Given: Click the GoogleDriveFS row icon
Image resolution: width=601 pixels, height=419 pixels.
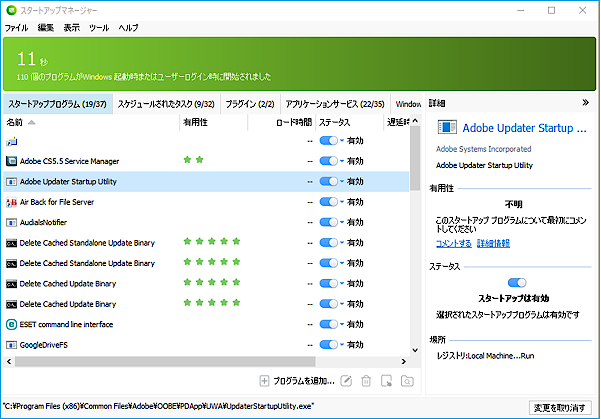Looking at the screenshot, I should 11,345.
